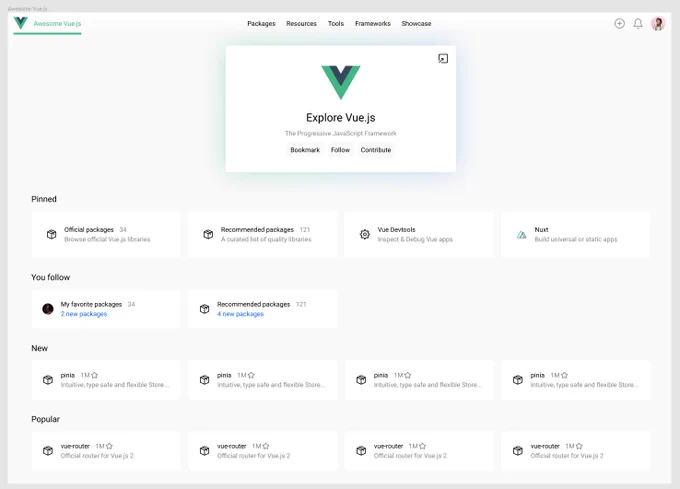The width and height of the screenshot is (680, 489).
Task: Click followed Recommended packages box icon
Action: coord(204,309)
